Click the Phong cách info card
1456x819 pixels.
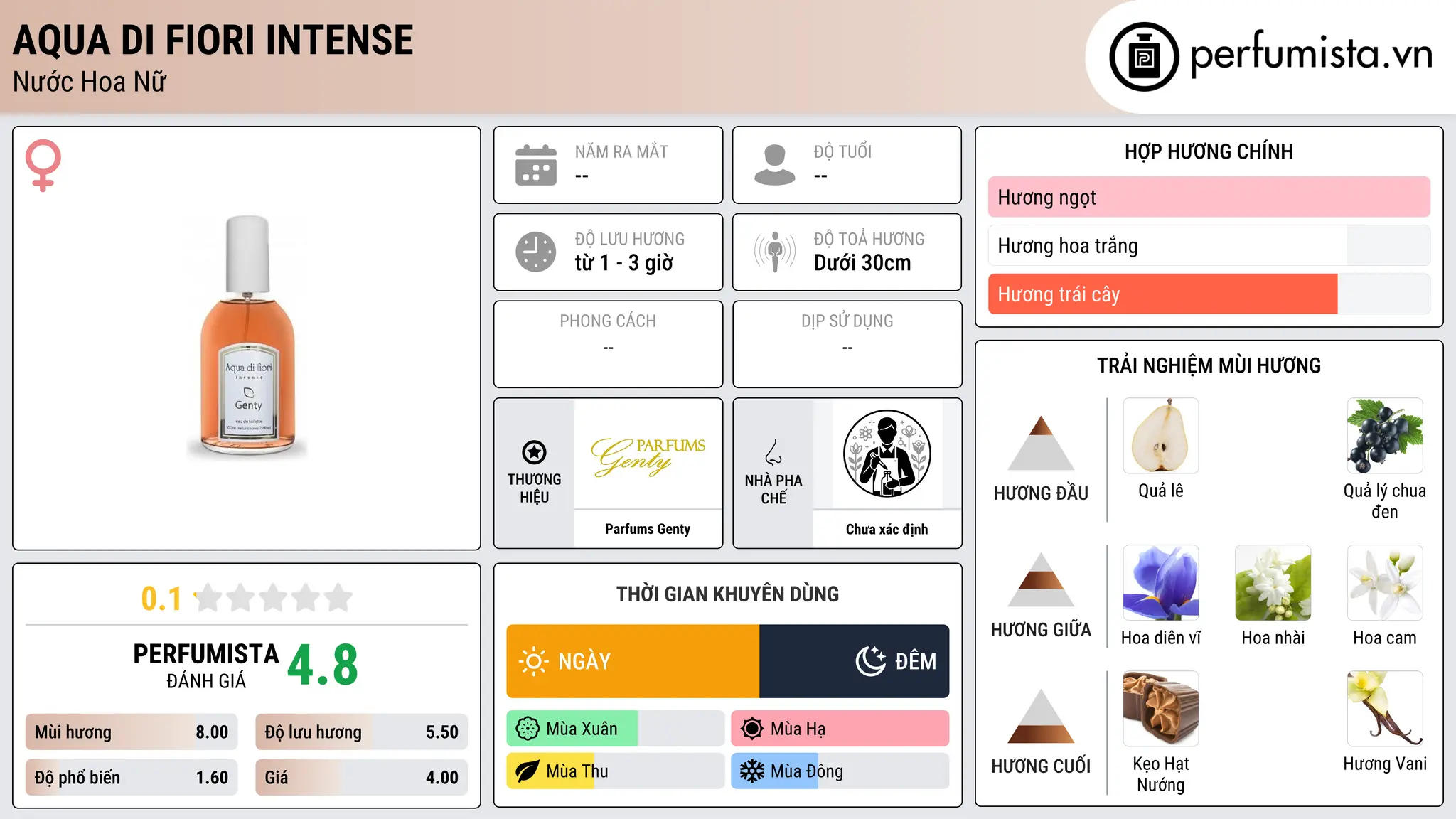click(609, 344)
